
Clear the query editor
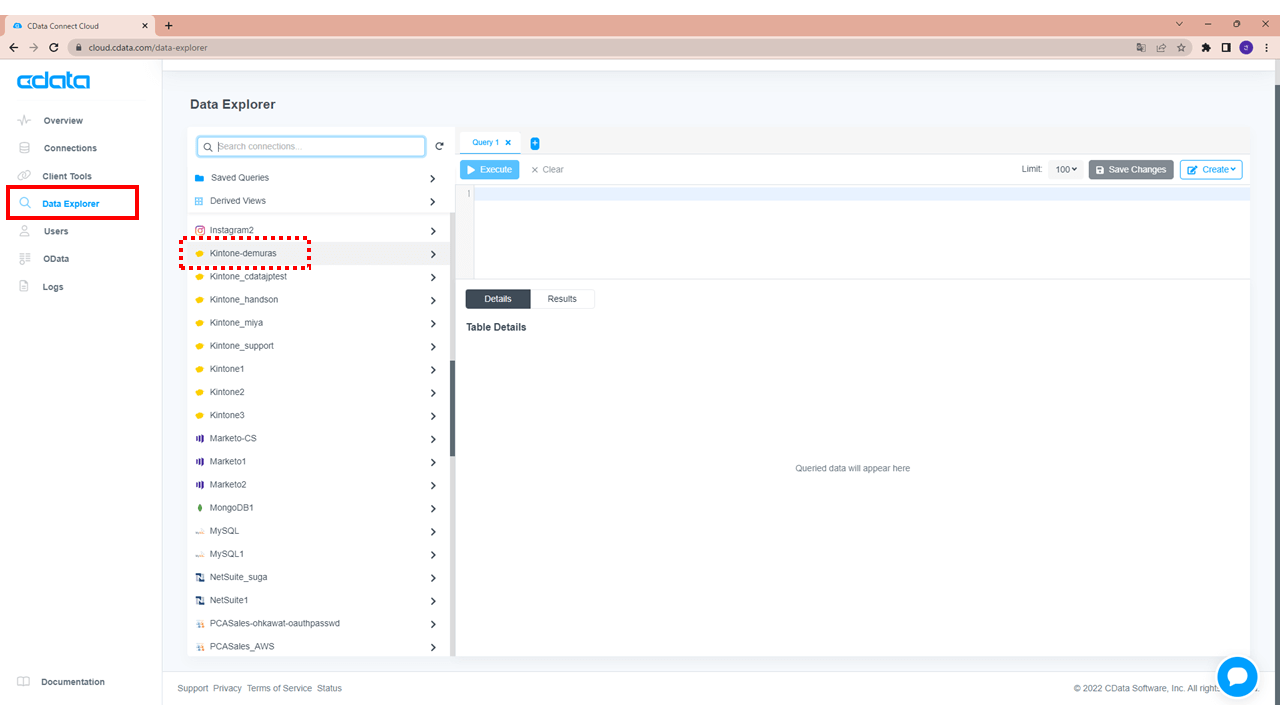(x=547, y=170)
